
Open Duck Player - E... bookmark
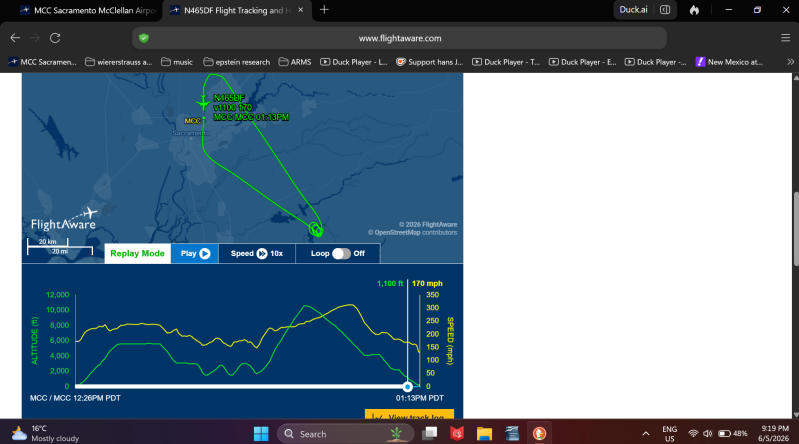[582, 62]
